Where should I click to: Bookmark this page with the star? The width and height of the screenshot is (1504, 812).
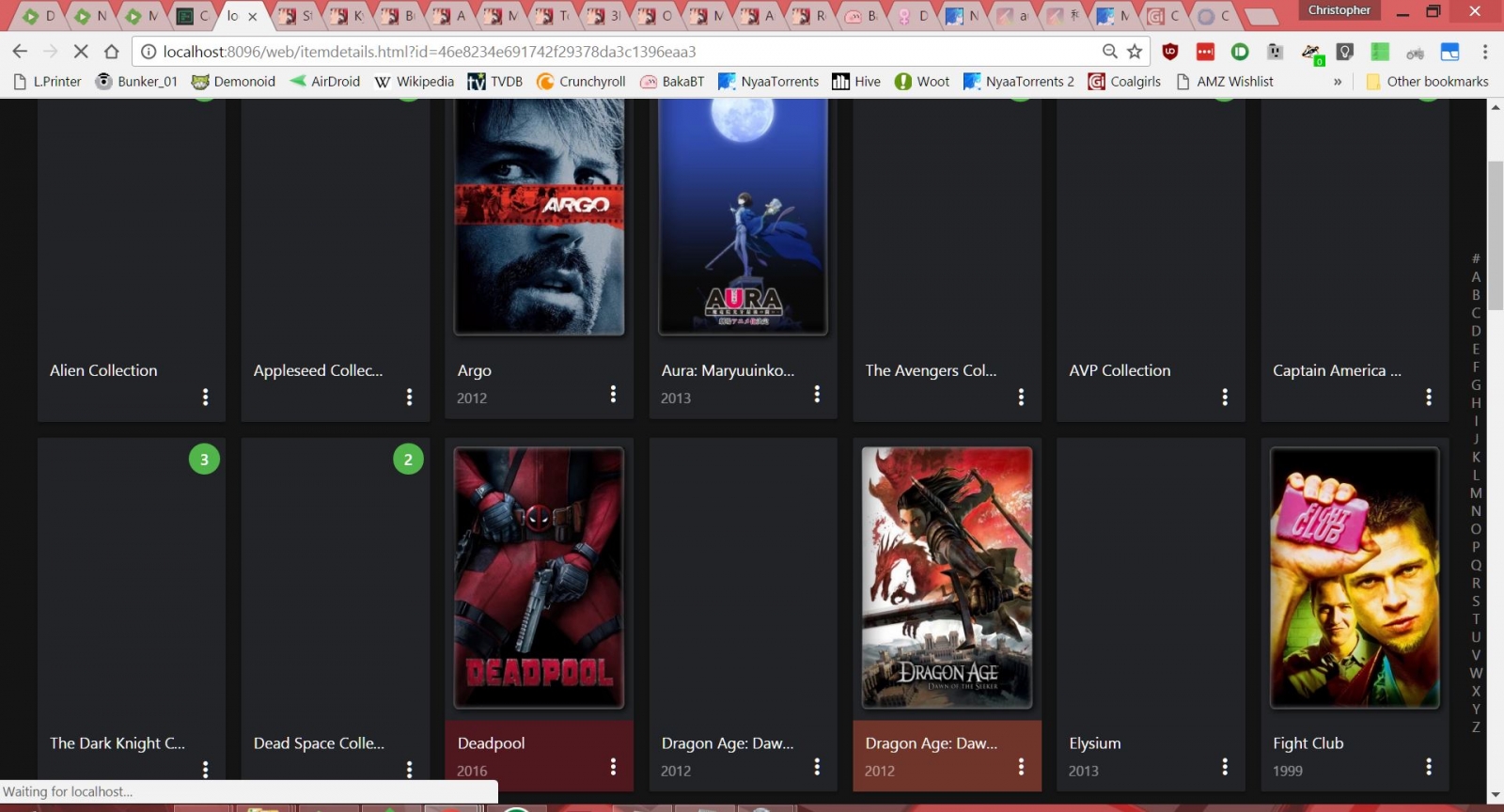(x=1135, y=52)
